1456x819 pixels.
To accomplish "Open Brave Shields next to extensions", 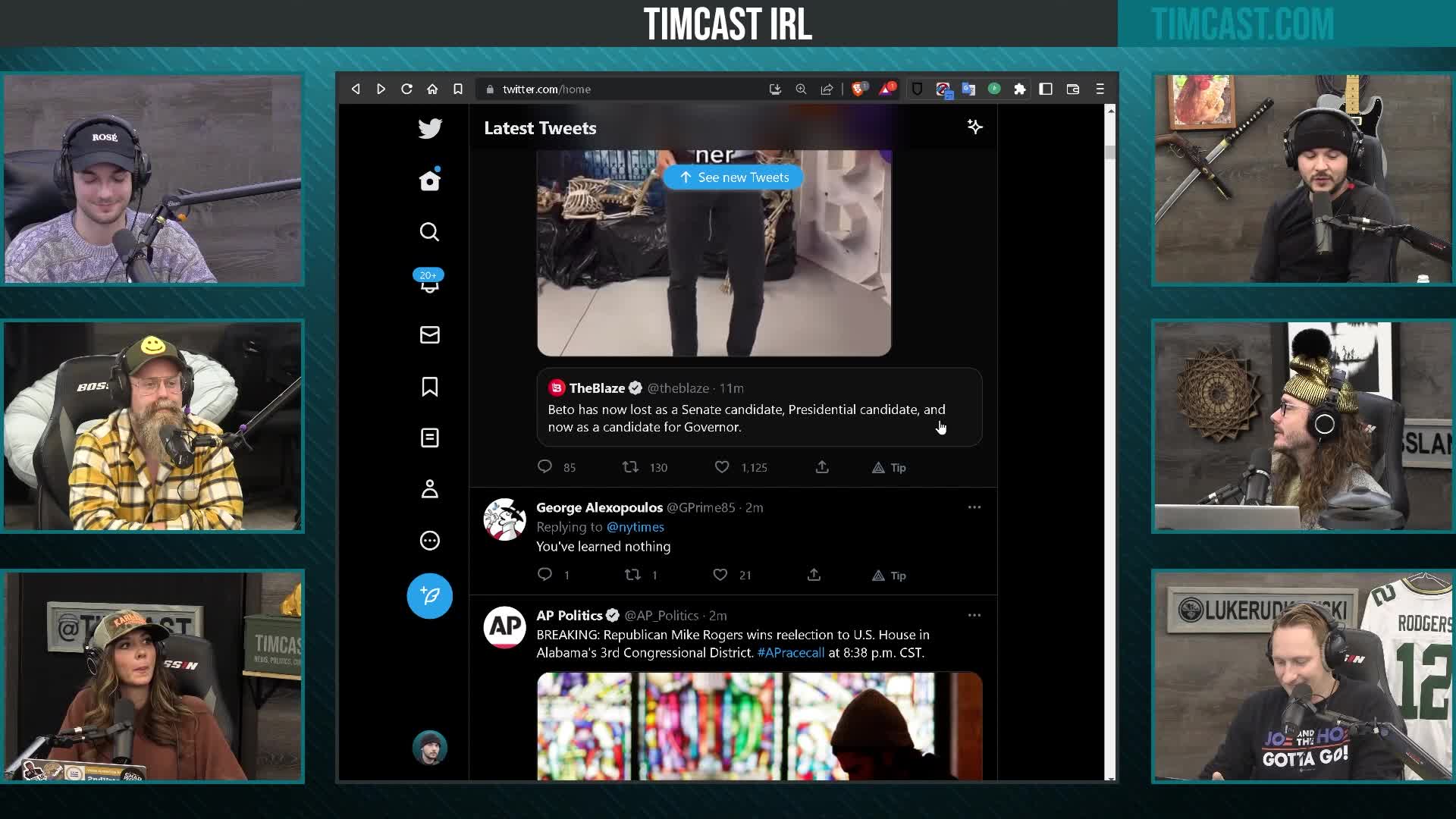I will coord(918,89).
